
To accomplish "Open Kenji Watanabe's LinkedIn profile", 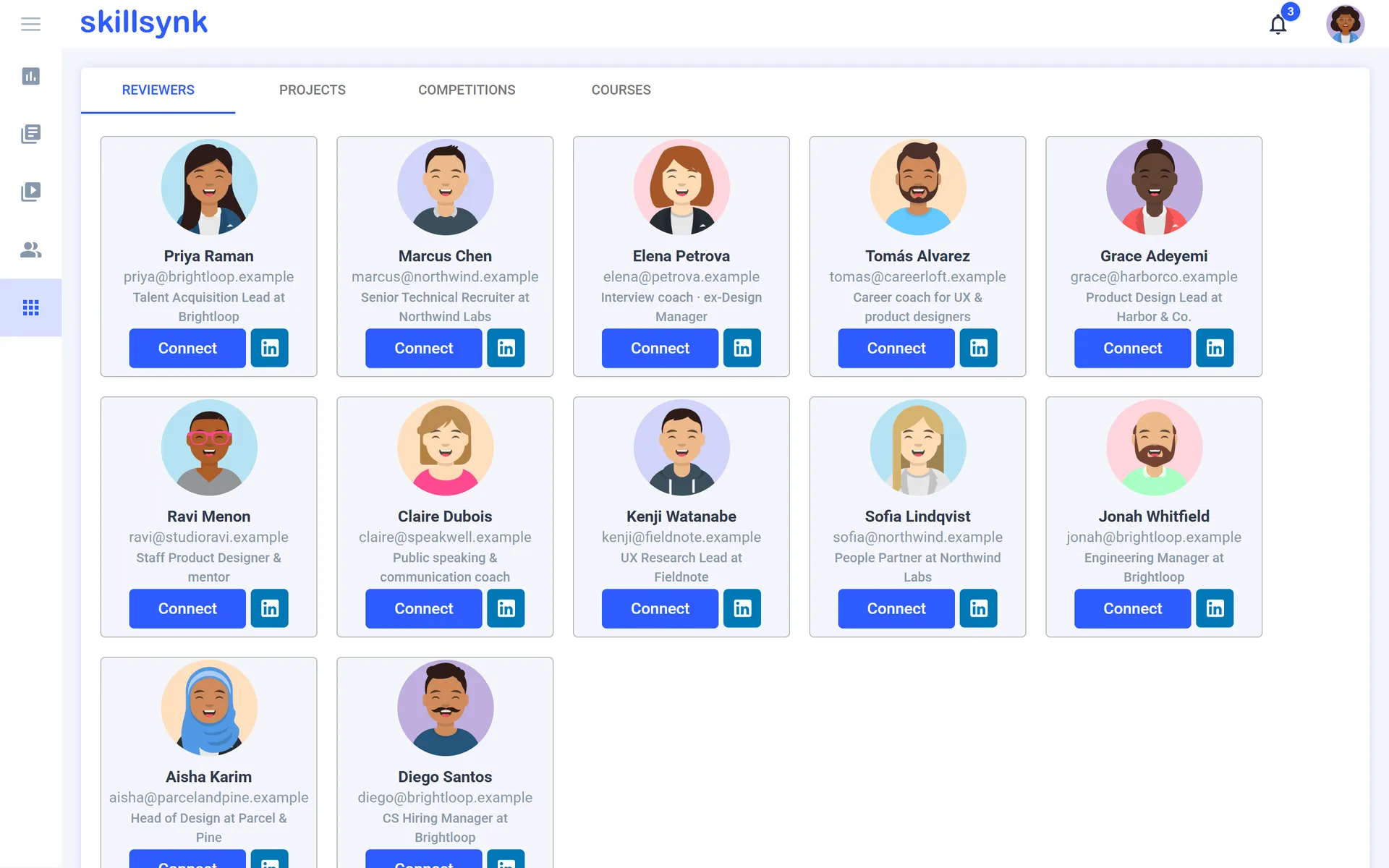I will pyautogui.click(x=742, y=608).
